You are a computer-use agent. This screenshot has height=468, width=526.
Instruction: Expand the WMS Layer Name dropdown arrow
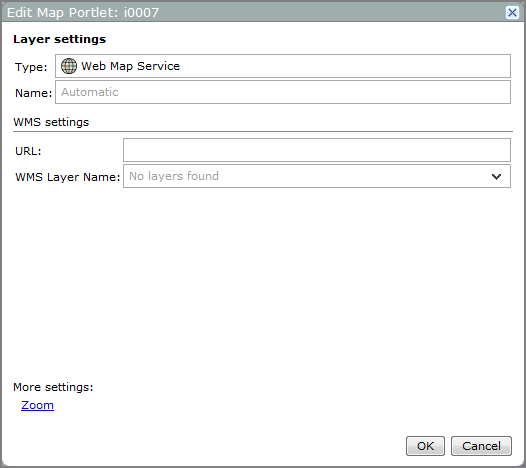tap(496, 176)
